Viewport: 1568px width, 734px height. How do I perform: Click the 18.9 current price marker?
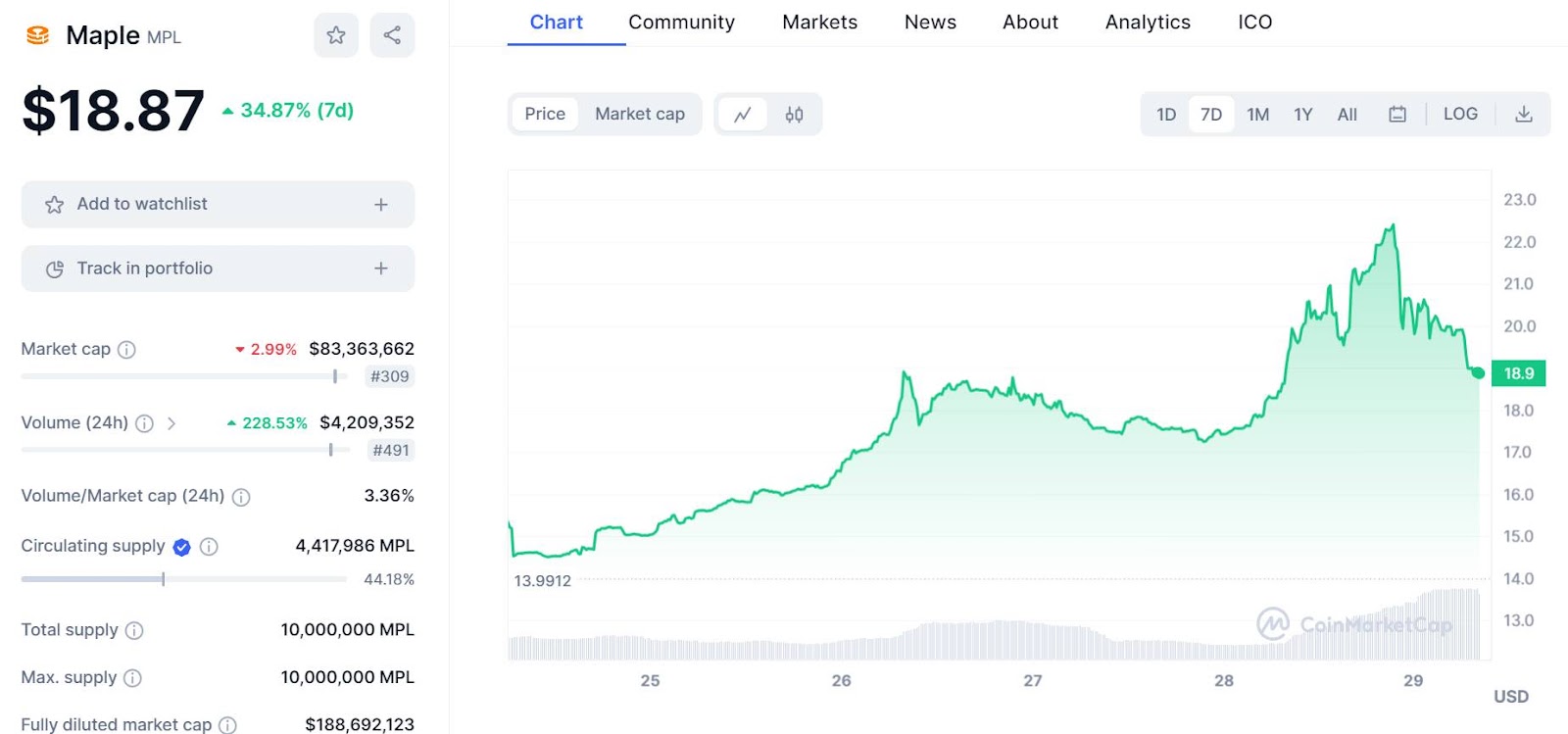[x=1518, y=373]
